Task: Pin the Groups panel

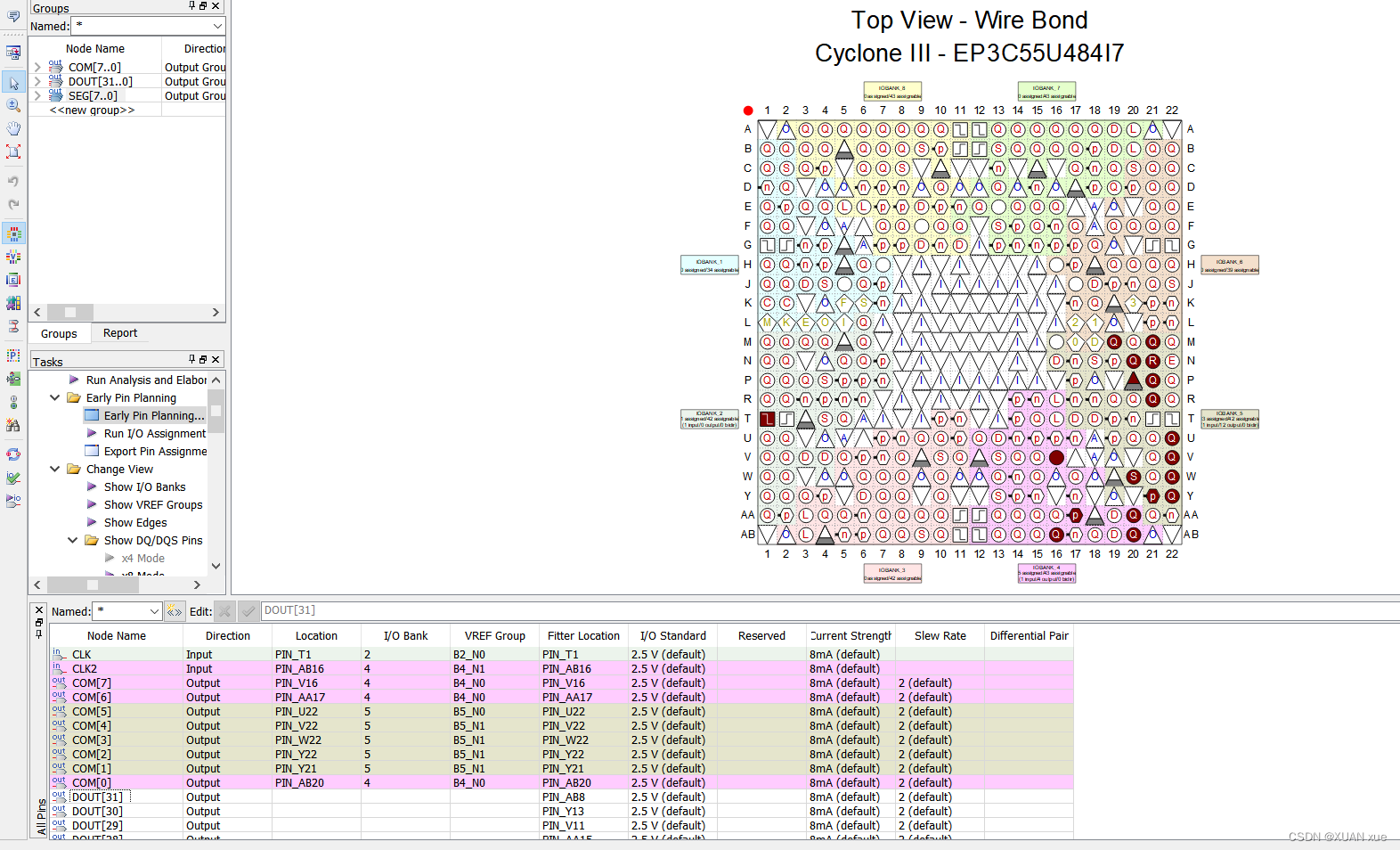Action: pyautogui.click(x=191, y=6)
